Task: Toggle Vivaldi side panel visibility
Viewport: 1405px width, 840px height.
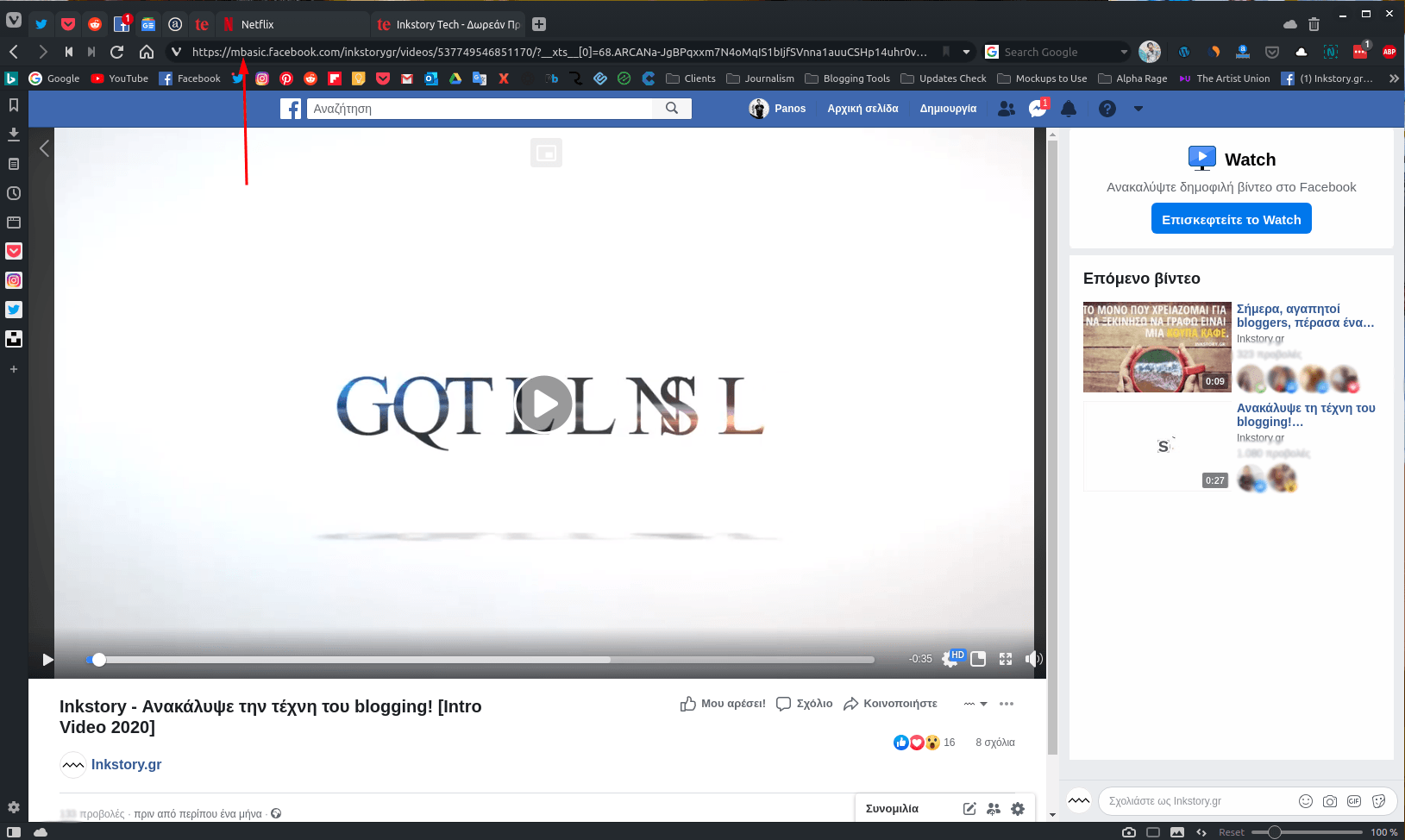Action: 14,832
